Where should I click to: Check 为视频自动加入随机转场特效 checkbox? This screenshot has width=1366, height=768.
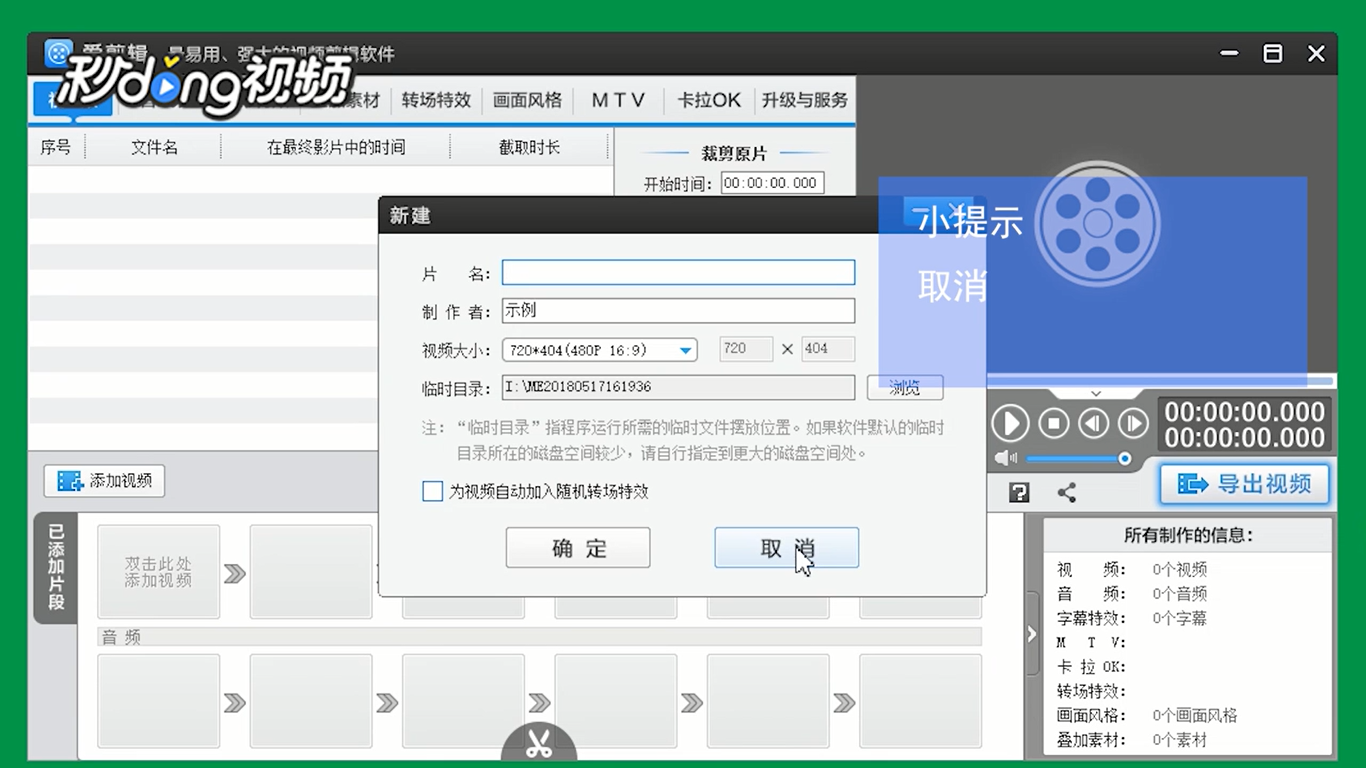[x=433, y=491]
